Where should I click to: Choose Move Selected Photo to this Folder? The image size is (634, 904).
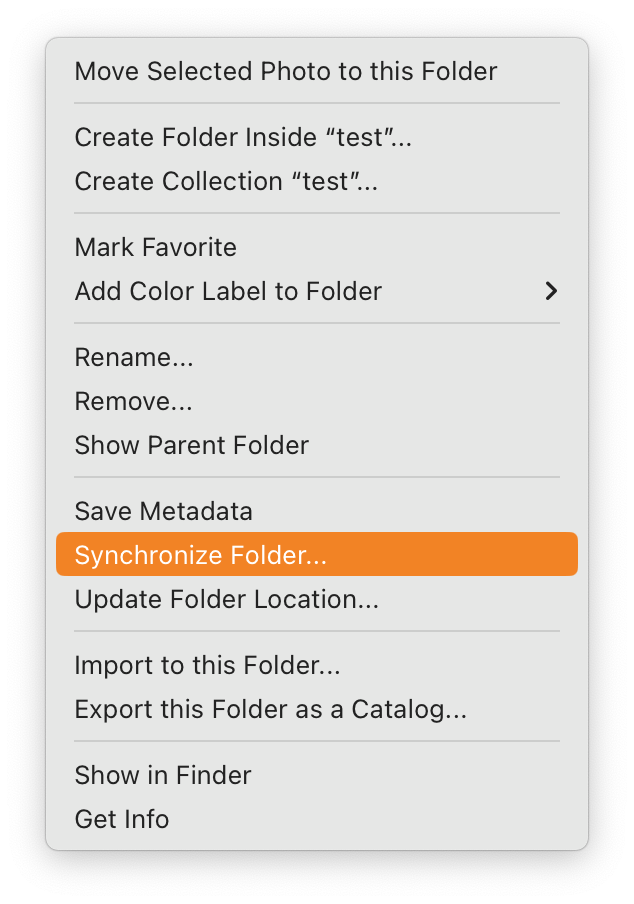click(285, 72)
